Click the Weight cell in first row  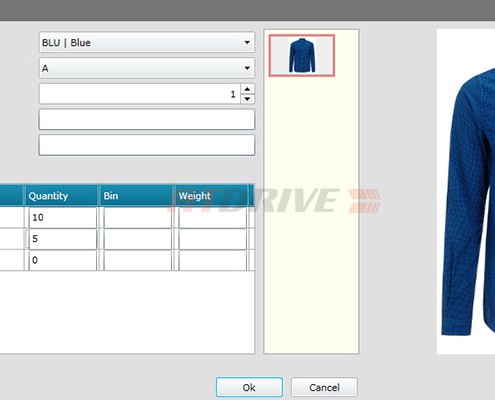click(x=213, y=218)
